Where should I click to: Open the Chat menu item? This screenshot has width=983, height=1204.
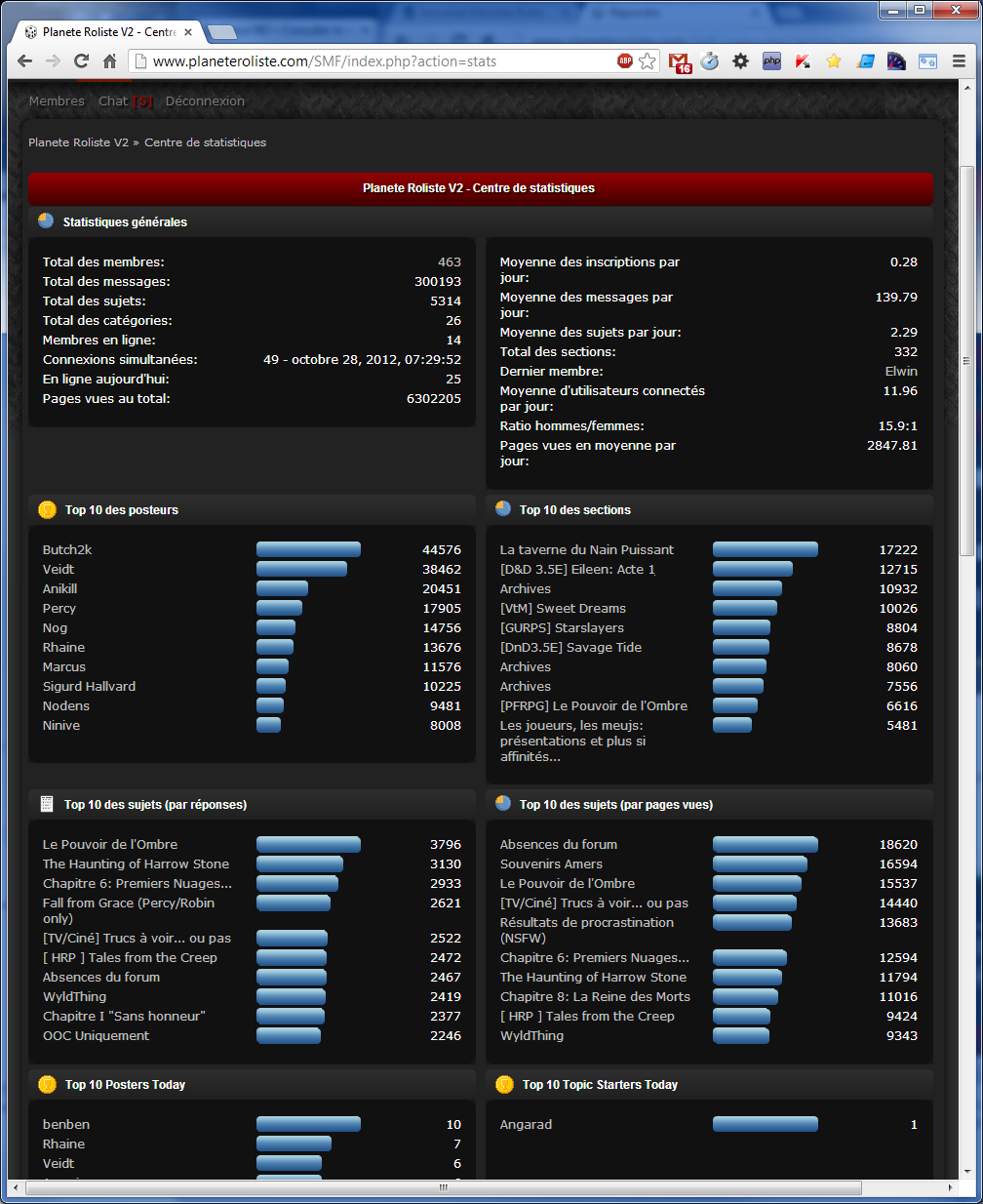pos(113,101)
